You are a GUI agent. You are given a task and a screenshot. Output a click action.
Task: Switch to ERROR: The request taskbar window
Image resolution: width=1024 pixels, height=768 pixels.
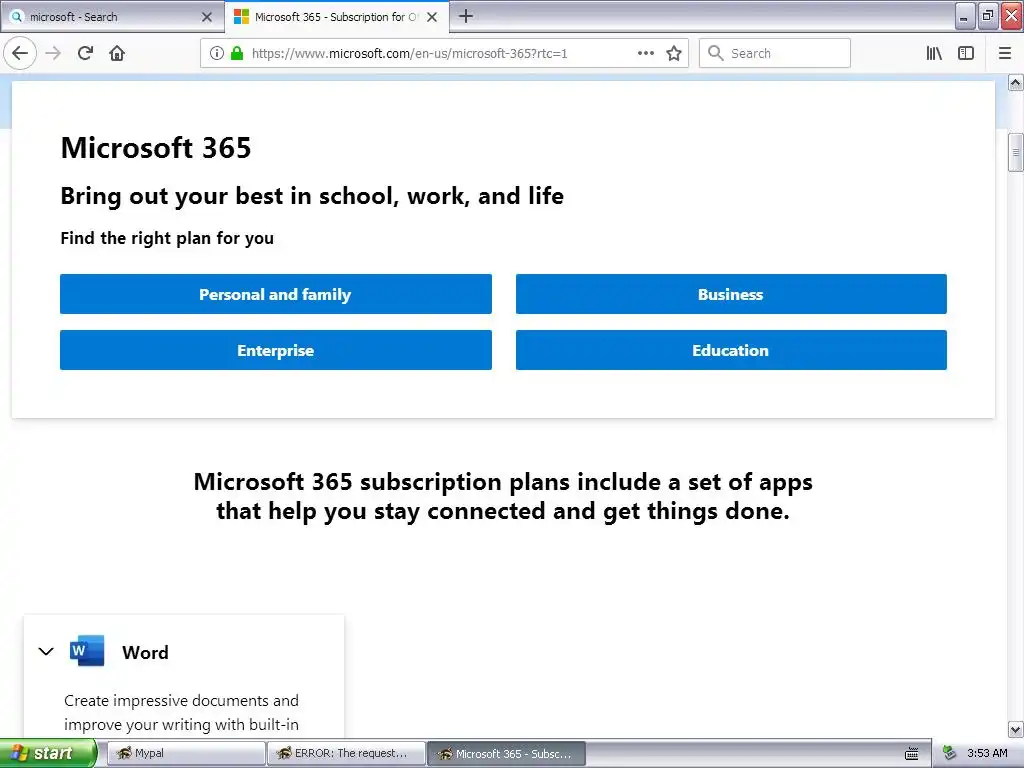pos(346,753)
